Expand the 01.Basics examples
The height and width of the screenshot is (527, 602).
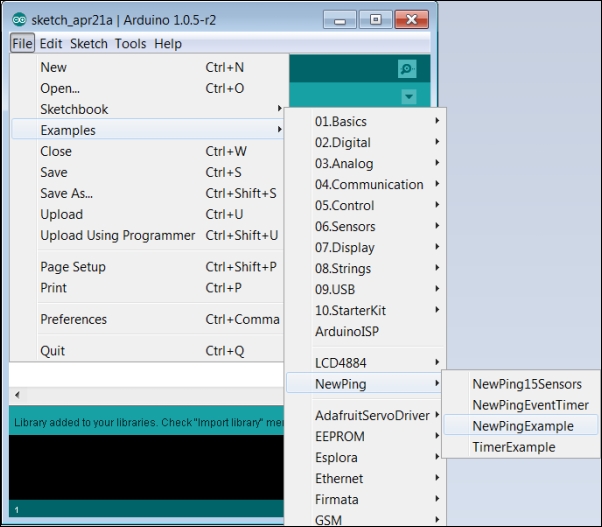pos(366,121)
